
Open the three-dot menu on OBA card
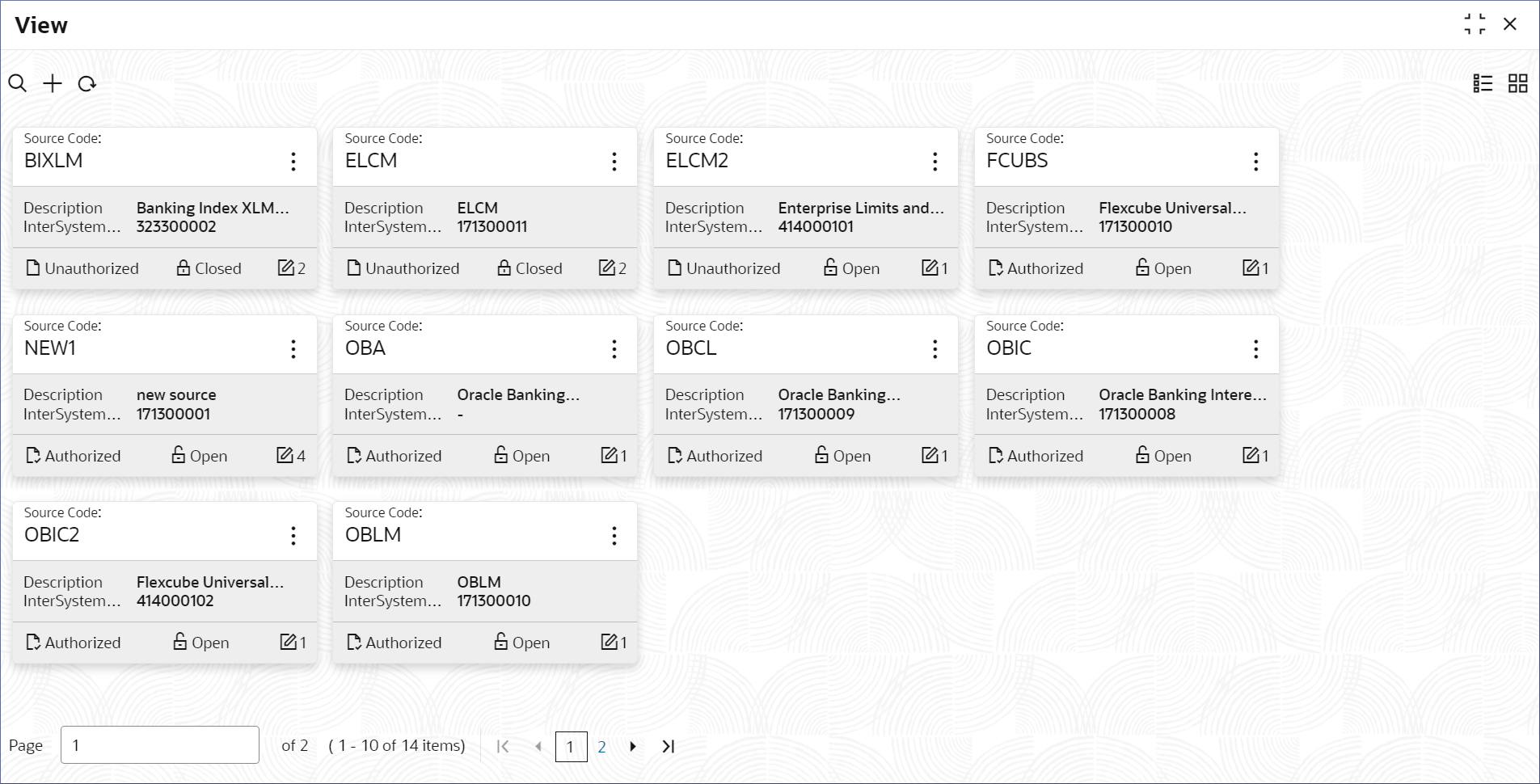(614, 349)
